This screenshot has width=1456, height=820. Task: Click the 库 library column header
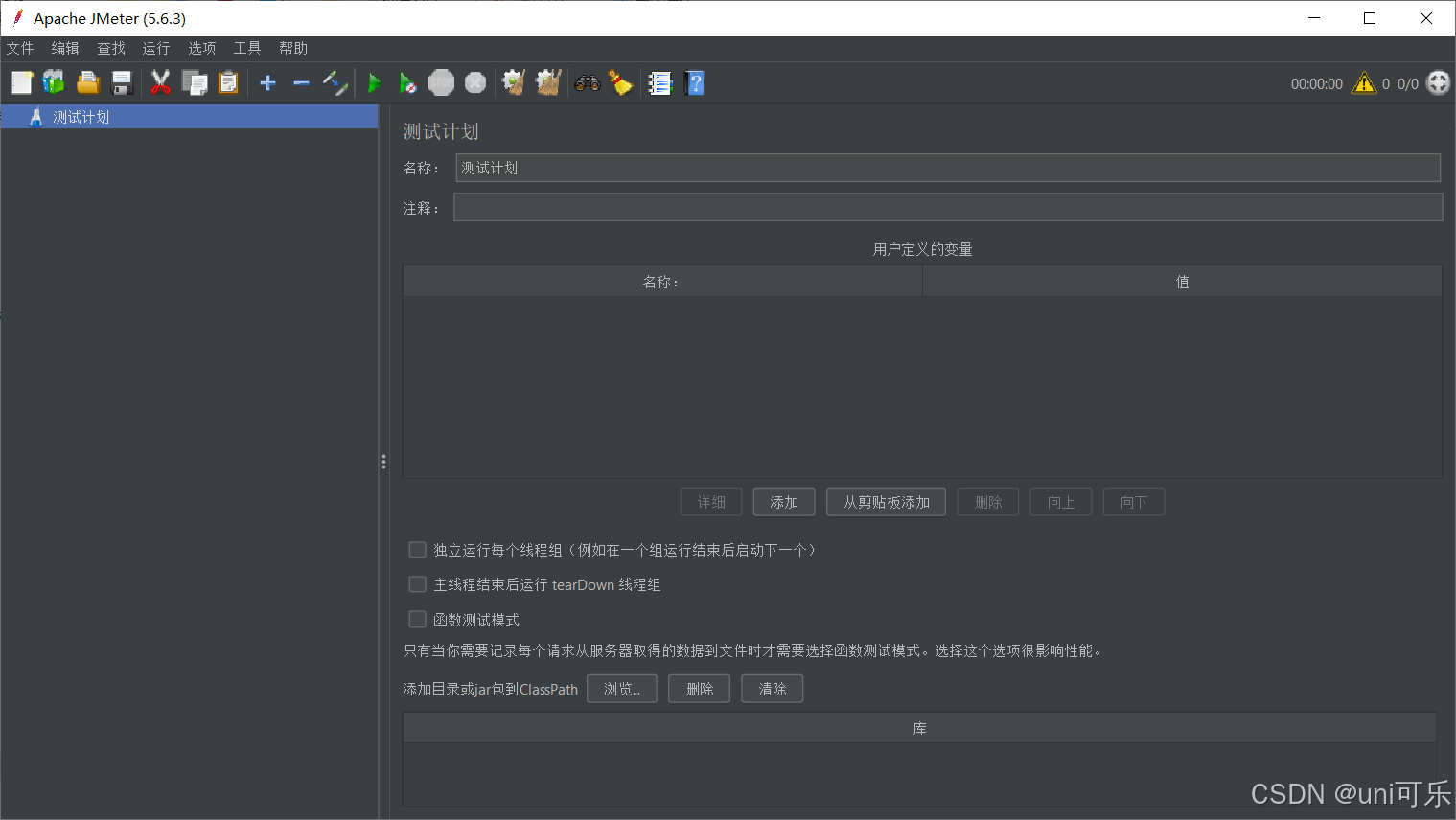coord(919,728)
